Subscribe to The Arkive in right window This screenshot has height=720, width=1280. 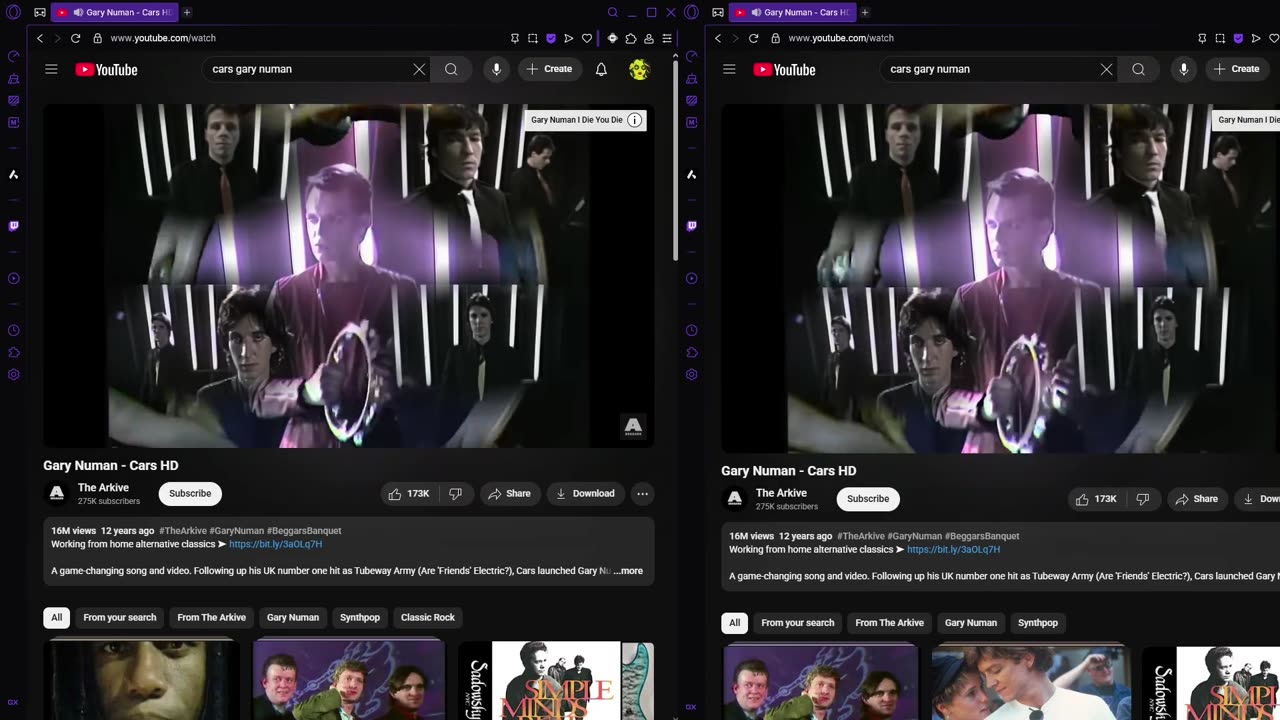tap(868, 498)
